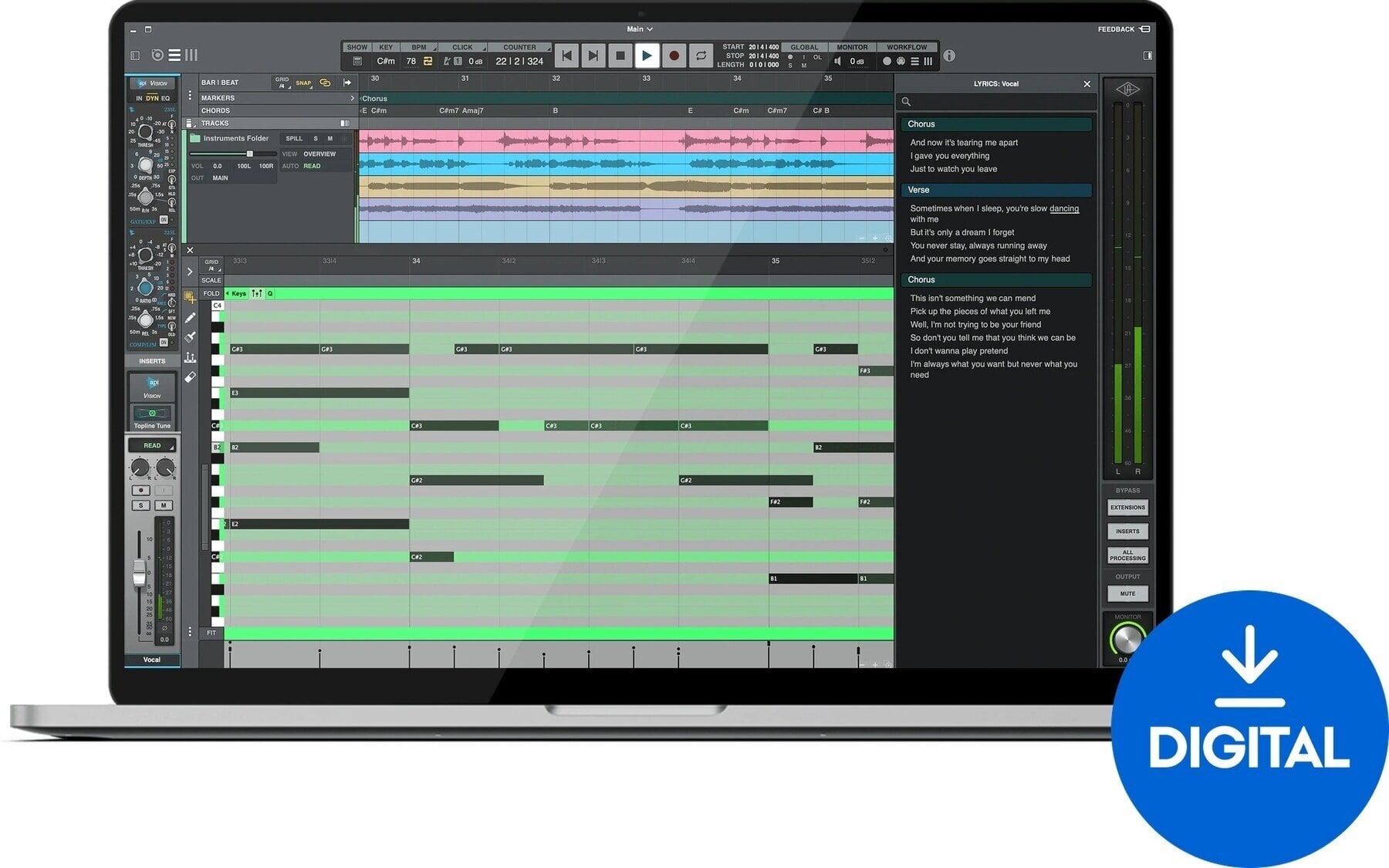Select the pencil draw tool
Viewport: 1389px width, 868px height.
[190, 318]
